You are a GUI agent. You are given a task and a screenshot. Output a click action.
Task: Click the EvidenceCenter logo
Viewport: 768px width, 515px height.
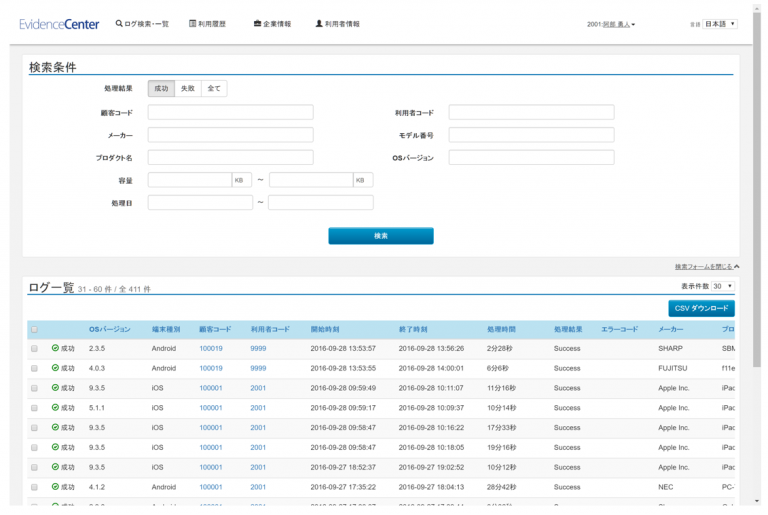click(x=59, y=24)
